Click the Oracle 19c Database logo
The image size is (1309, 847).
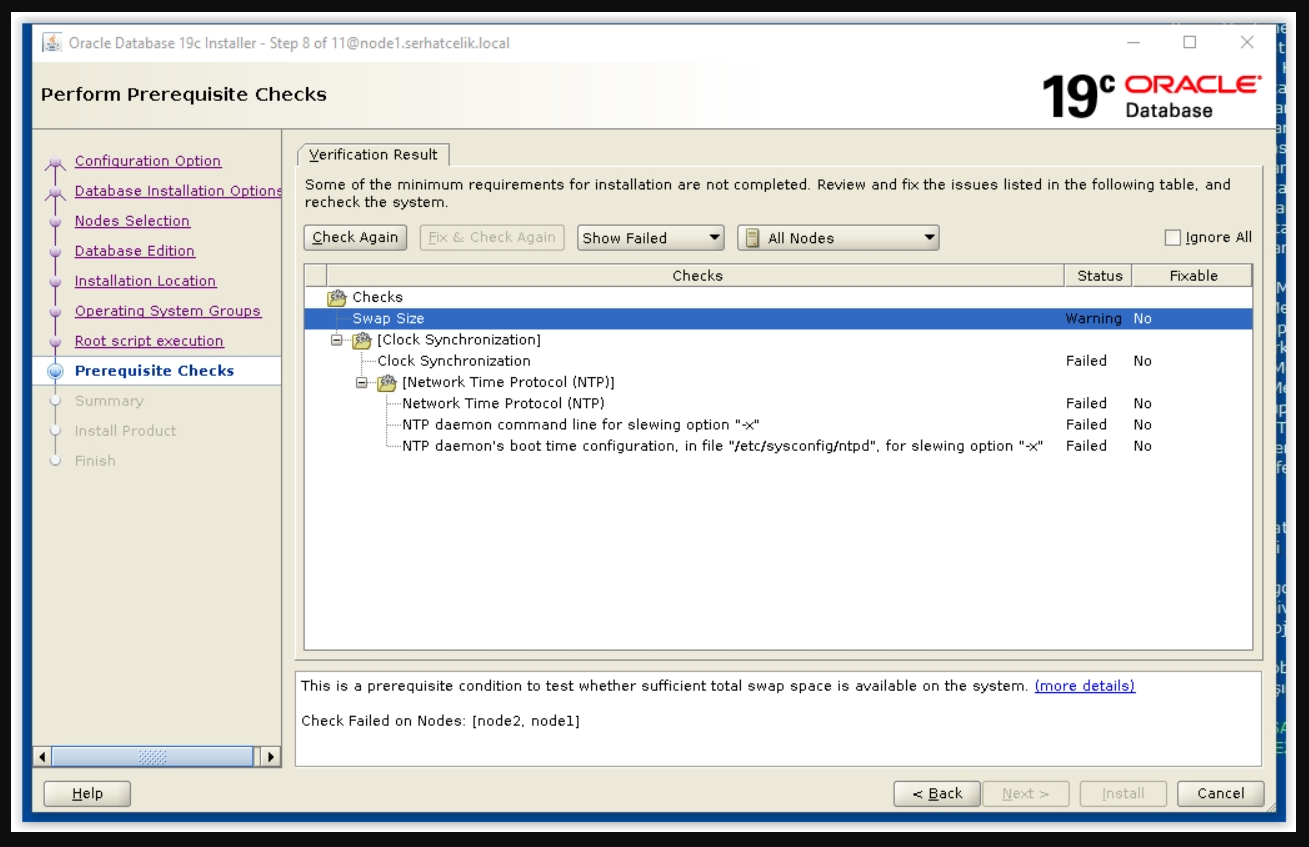point(1150,96)
